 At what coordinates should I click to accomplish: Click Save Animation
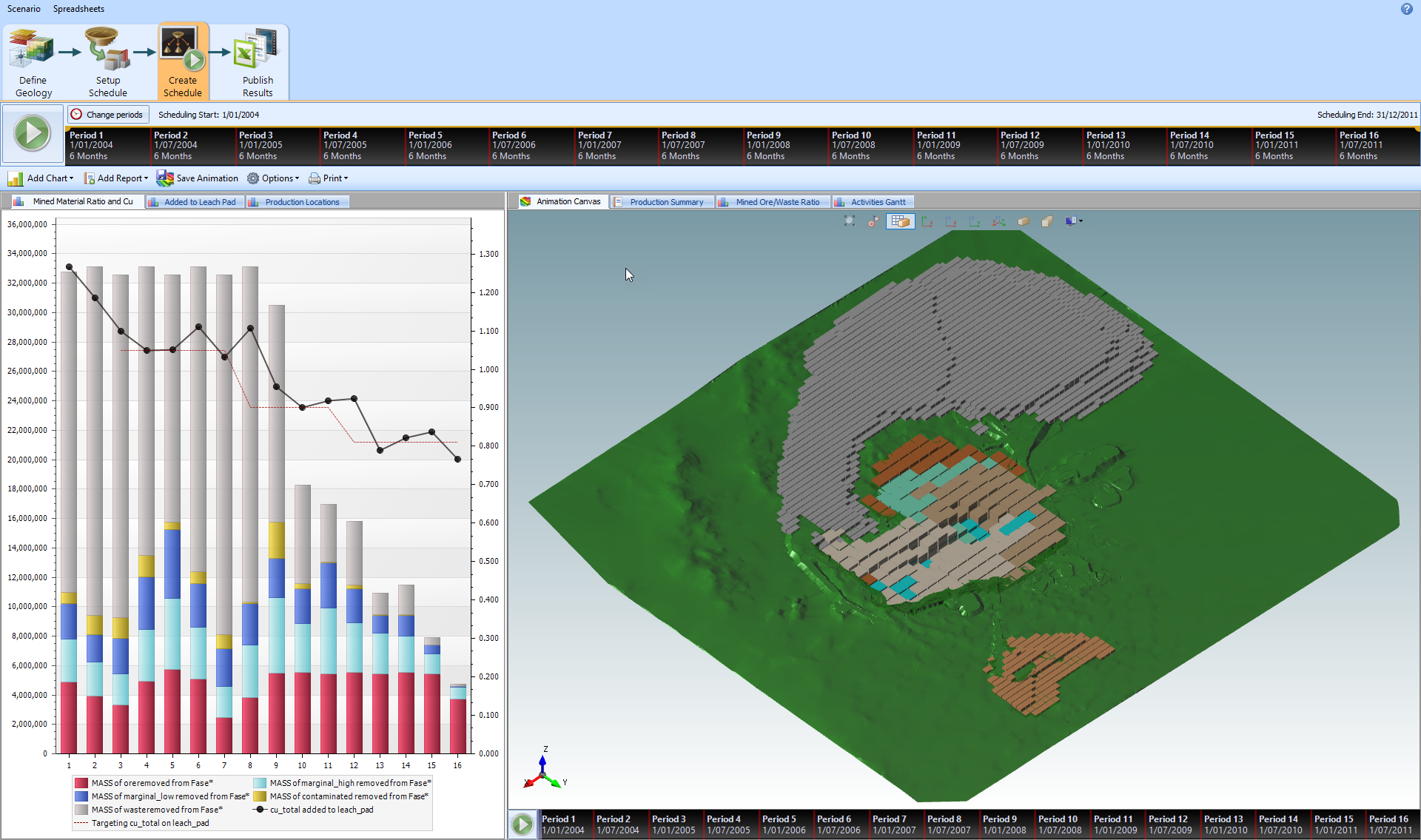(198, 178)
